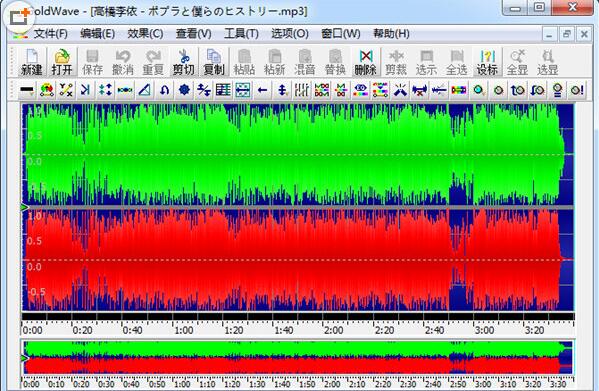Delete the selection with 删除
599x391 pixels.
(366, 62)
